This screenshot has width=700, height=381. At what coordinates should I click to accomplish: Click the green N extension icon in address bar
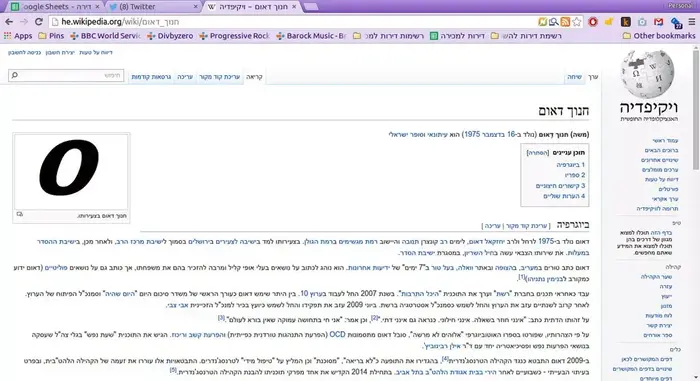coord(542,22)
